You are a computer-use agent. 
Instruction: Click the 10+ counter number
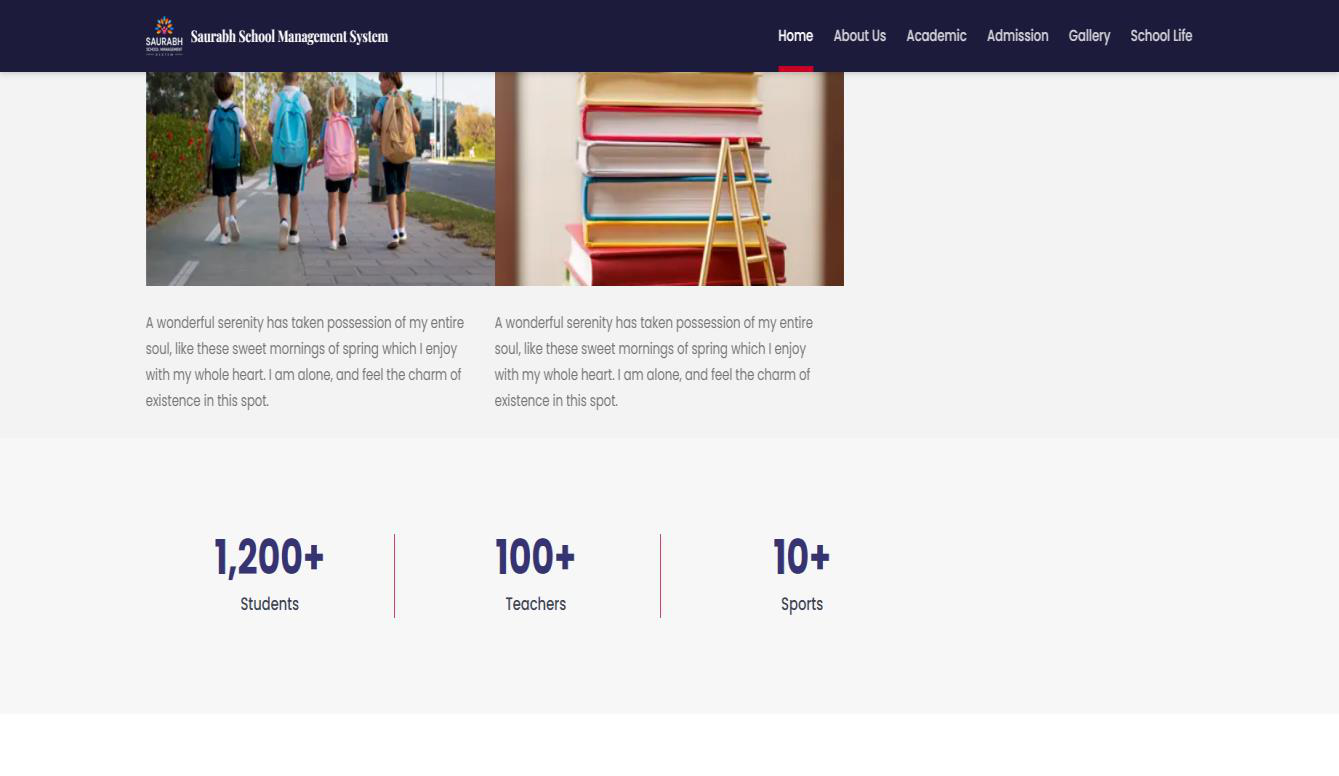(801, 557)
